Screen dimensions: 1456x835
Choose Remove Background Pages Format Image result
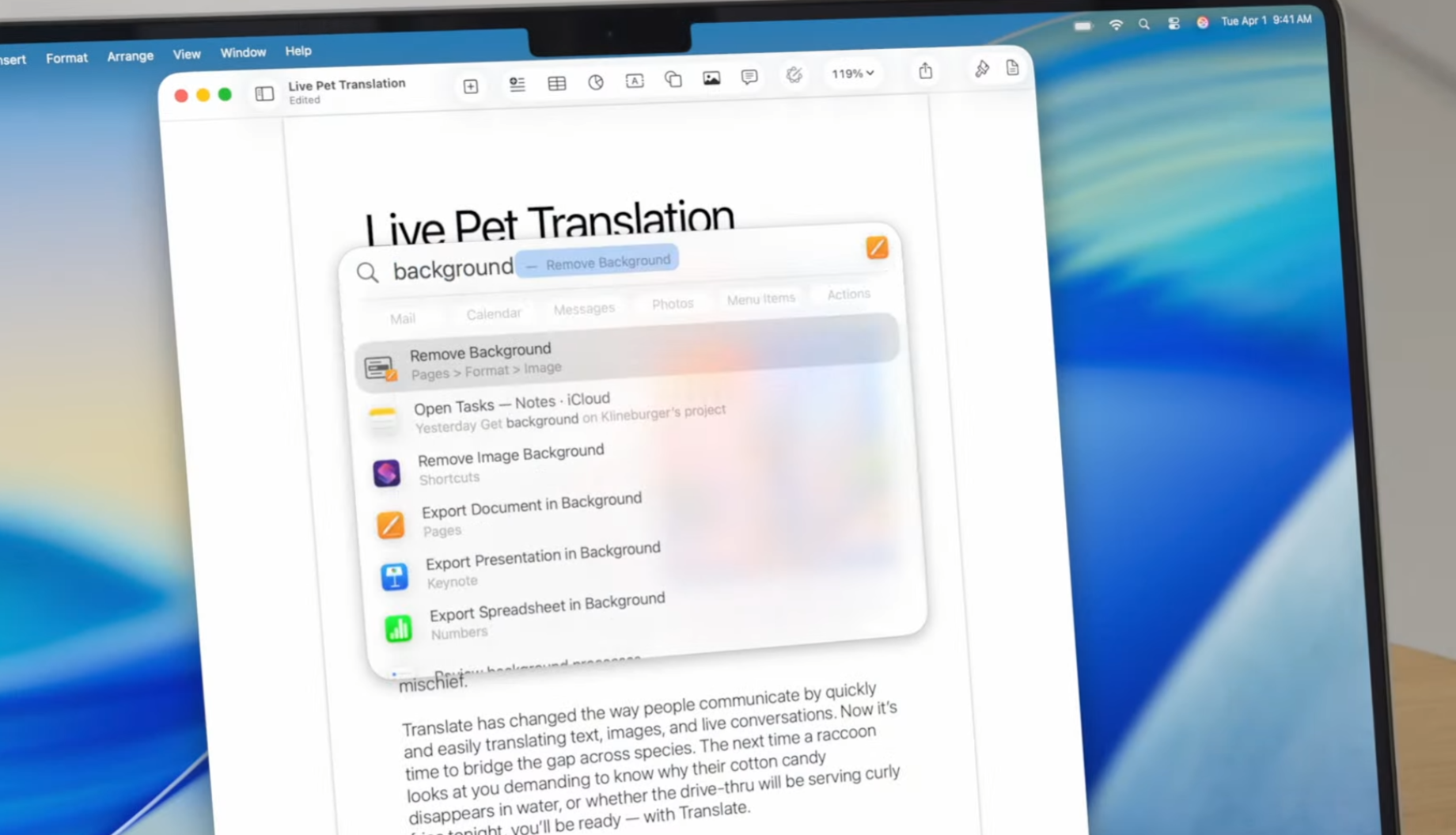pos(627,354)
